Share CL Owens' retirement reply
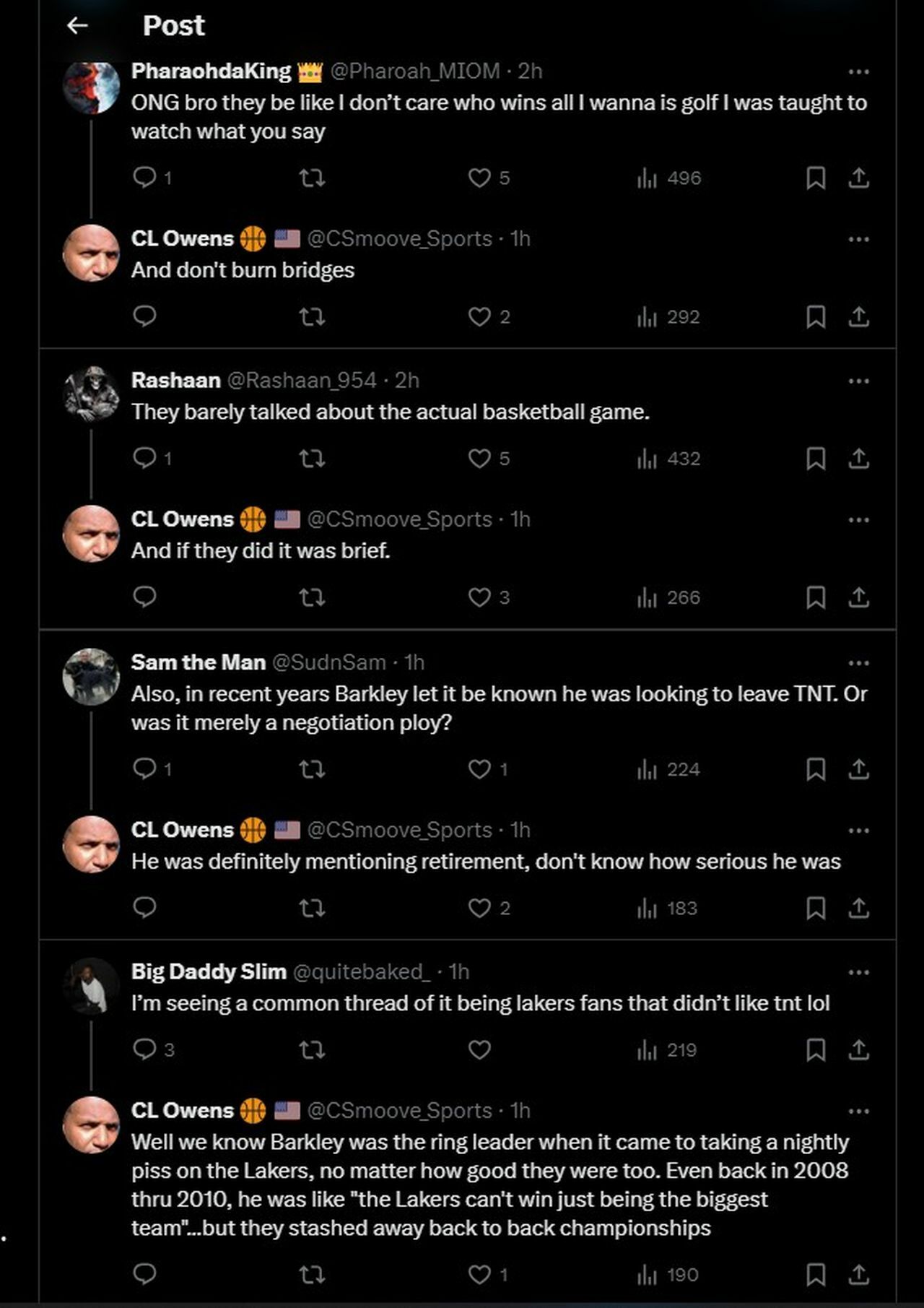Screen dimensions: 924x1308 (858, 907)
